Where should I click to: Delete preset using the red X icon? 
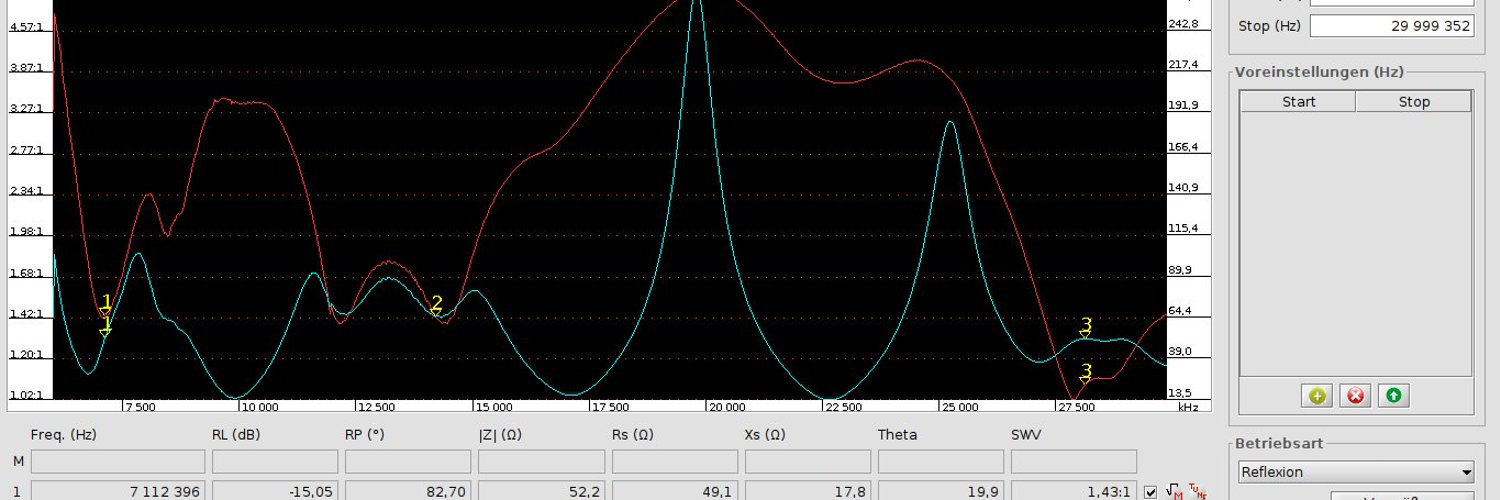click(x=1355, y=396)
